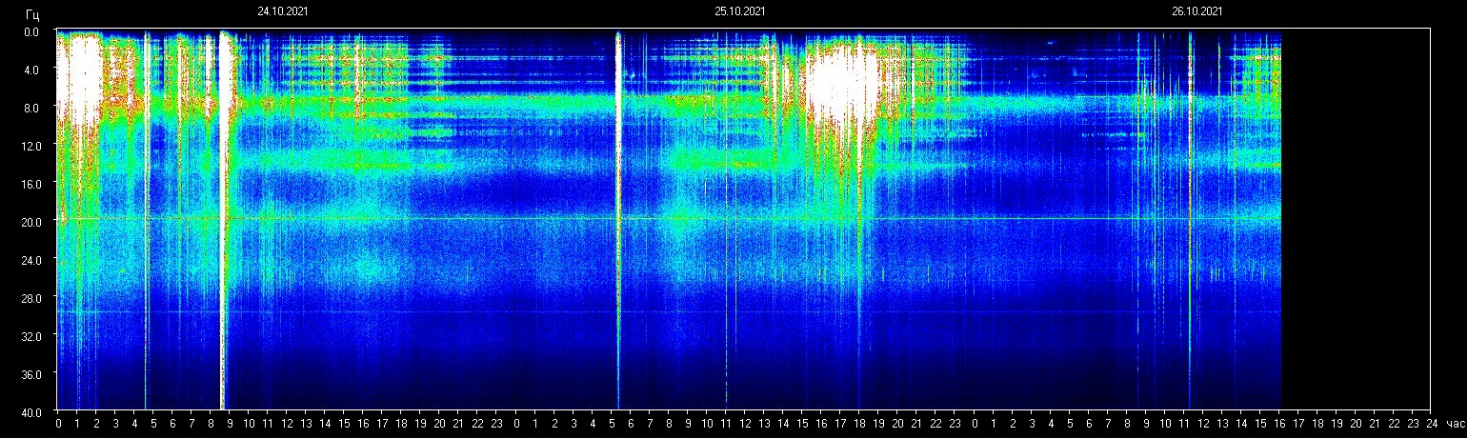Click the 8.0 frequency axis label

31,107
